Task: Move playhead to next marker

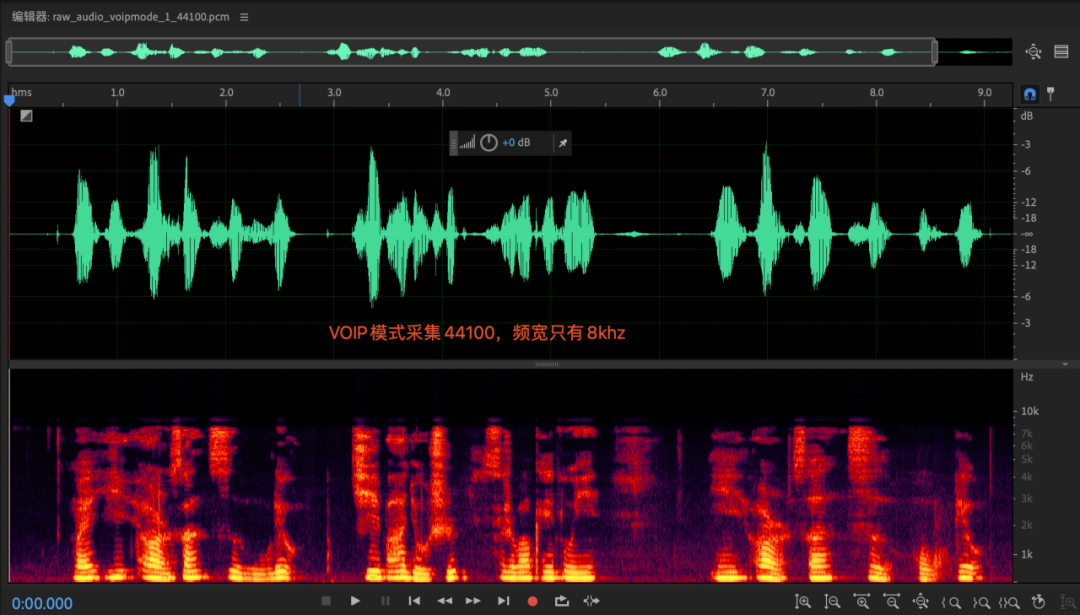Action: pyautogui.click(x=503, y=601)
